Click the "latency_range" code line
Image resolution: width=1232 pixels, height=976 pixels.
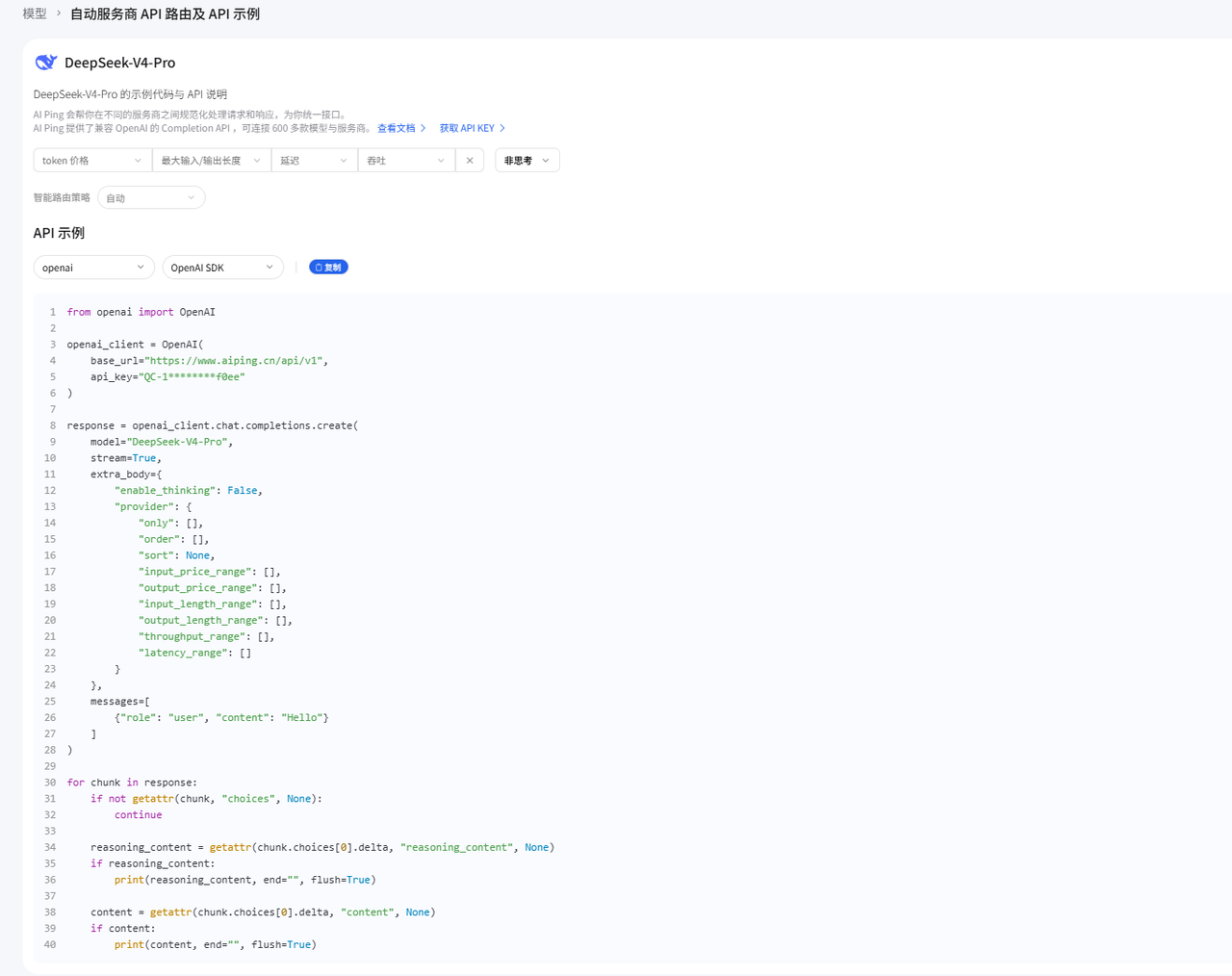[195, 653]
